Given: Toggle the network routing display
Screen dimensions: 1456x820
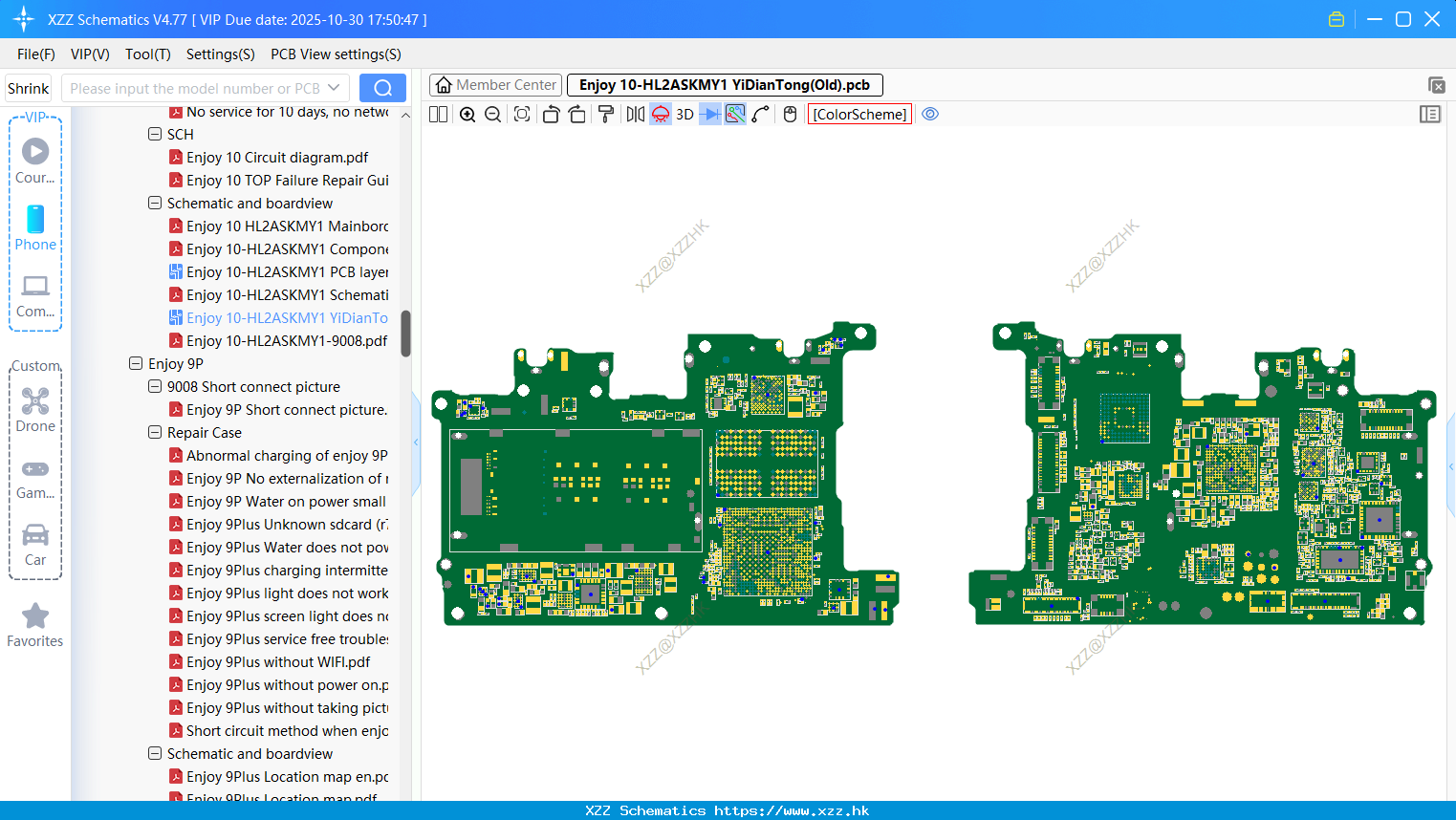Looking at the screenshot, I should tap(735, 115).
